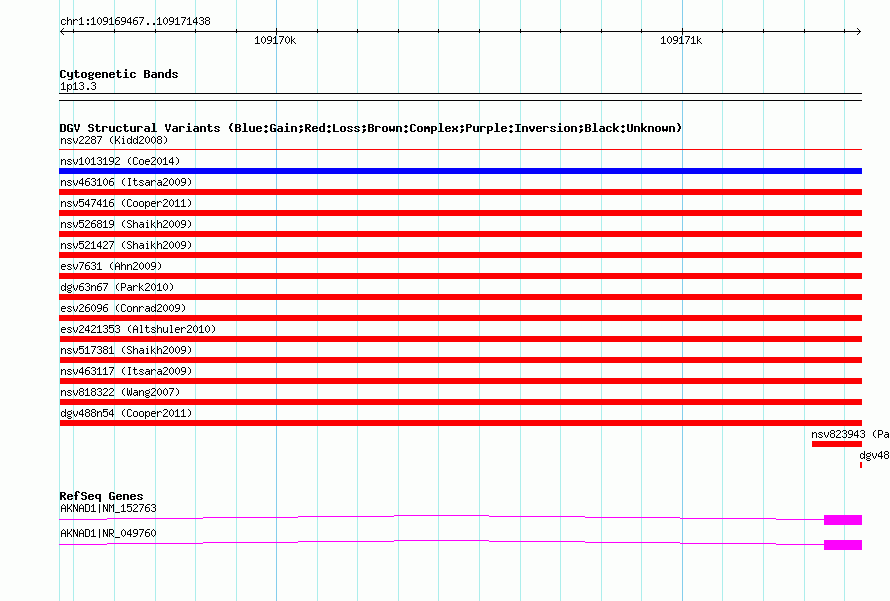Click the 1p13.3 band label
Viewport: 890px width, 601px height.
point(78,86)
